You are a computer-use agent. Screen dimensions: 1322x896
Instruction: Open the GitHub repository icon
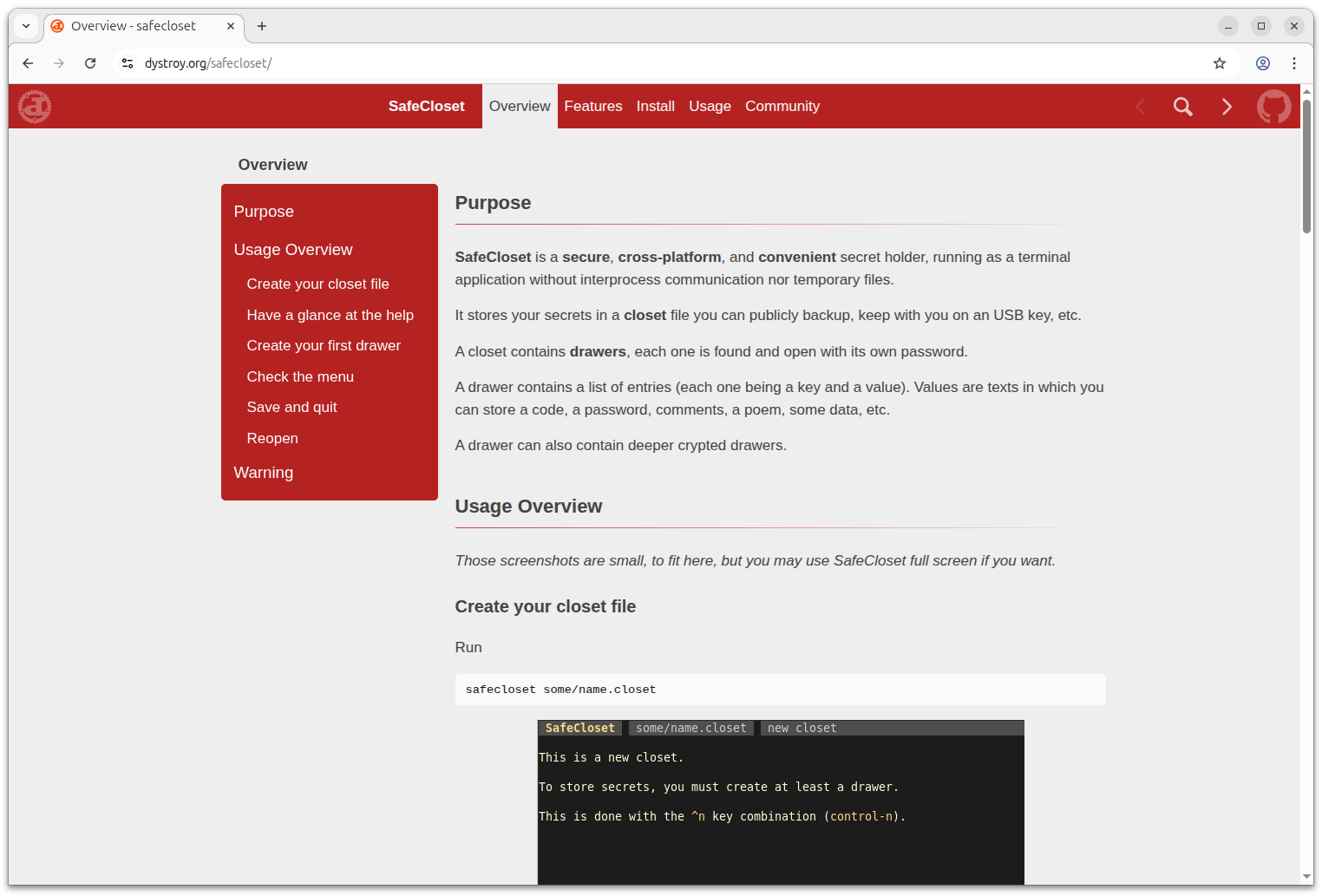[x=1273, y=107]
